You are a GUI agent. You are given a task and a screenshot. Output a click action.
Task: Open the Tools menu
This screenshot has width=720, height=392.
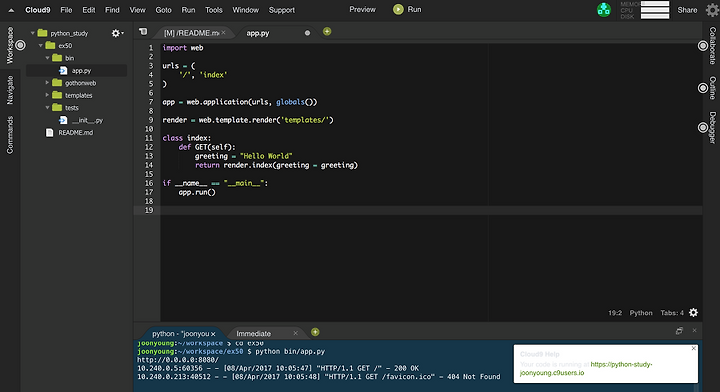[214, 10]
